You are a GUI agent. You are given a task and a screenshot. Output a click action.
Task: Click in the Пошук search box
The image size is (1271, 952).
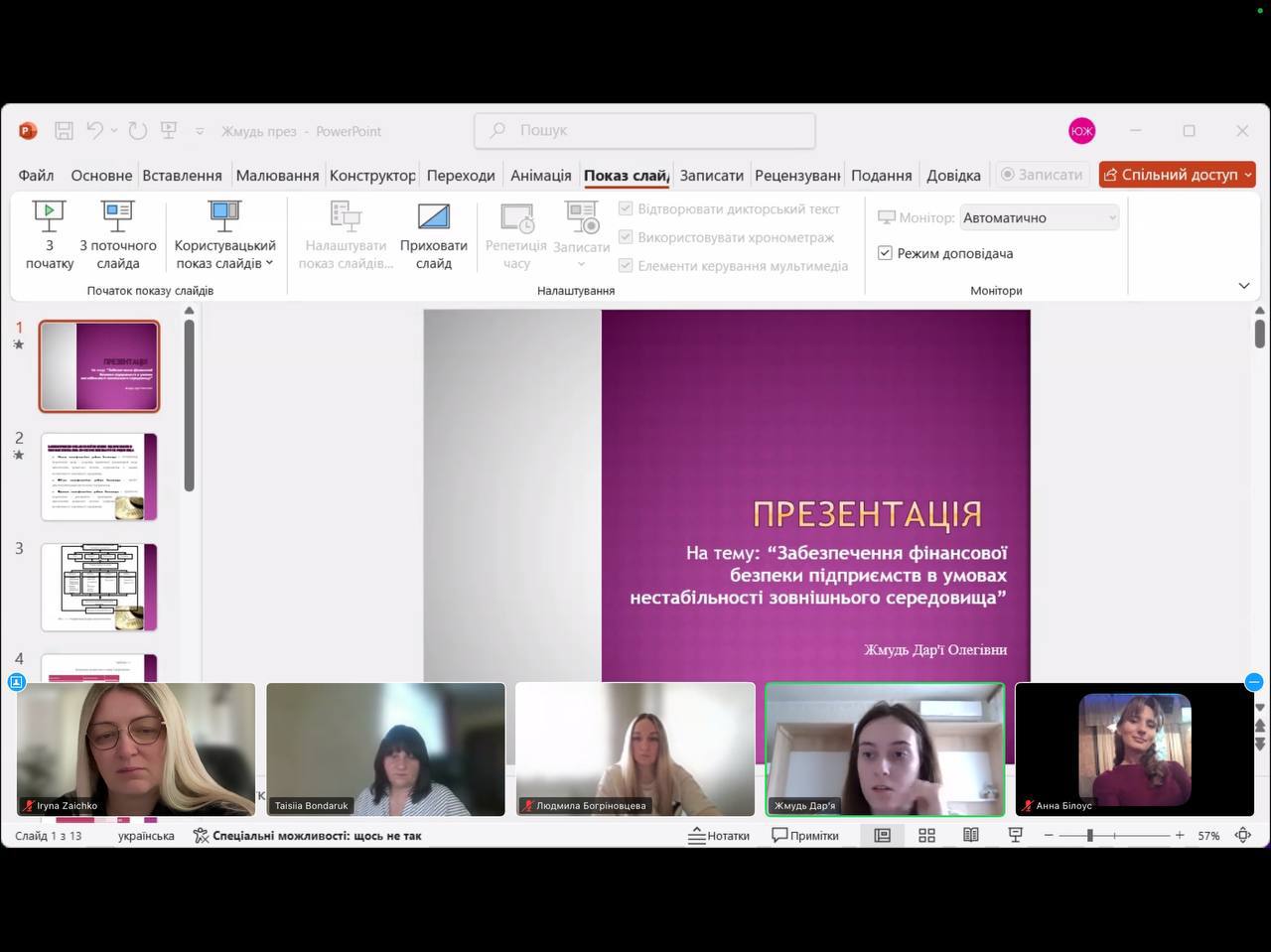coord(645,131)
